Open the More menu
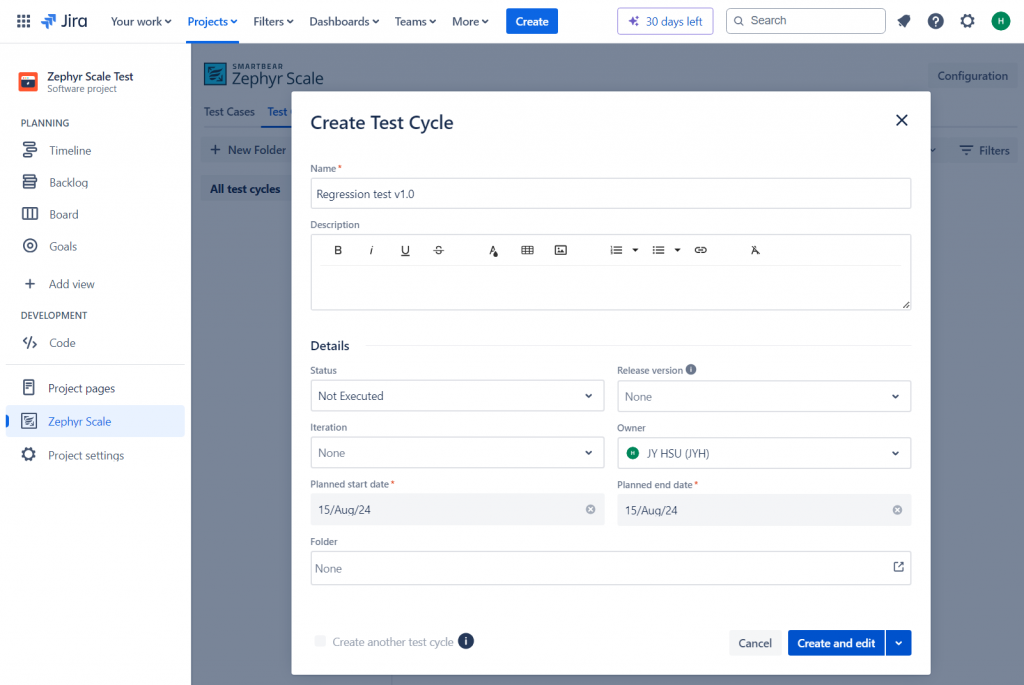This screenshot has width=1024, height=685. pos(470,22)
